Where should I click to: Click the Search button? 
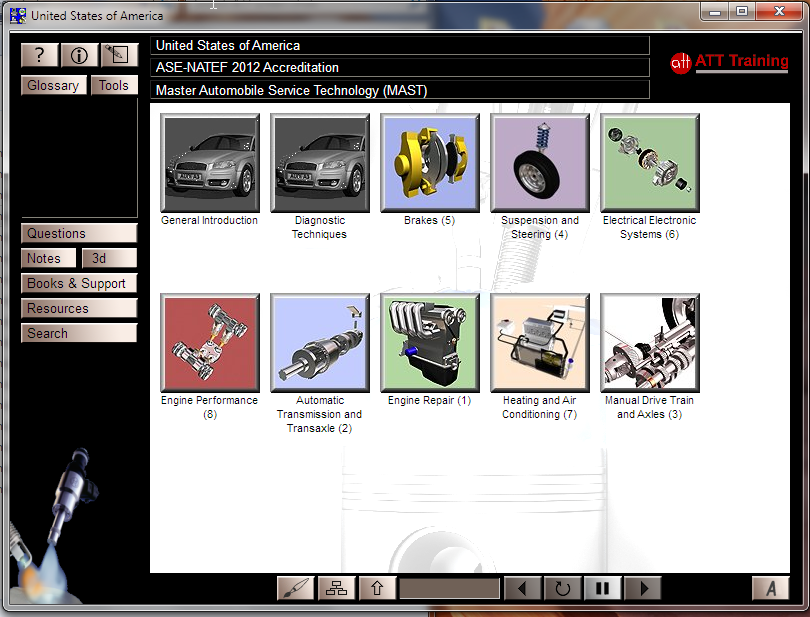(x=79, y=333)
